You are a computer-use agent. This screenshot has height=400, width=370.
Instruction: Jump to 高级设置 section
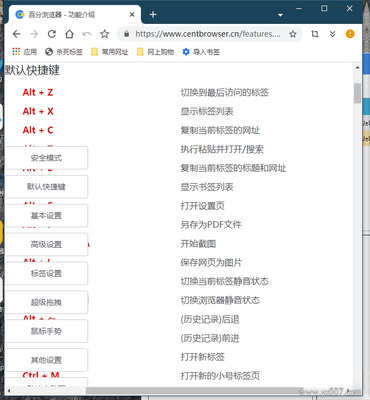46,244
